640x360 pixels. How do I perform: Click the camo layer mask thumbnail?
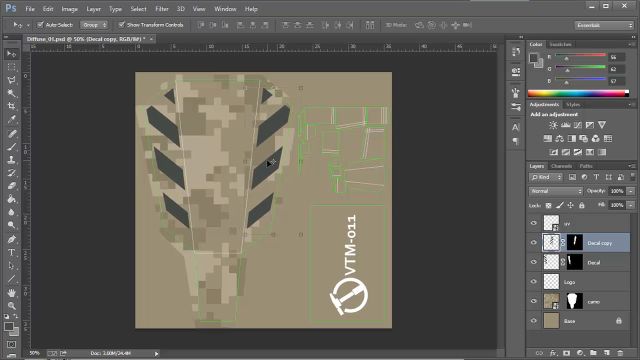click(x=575, y=301)
